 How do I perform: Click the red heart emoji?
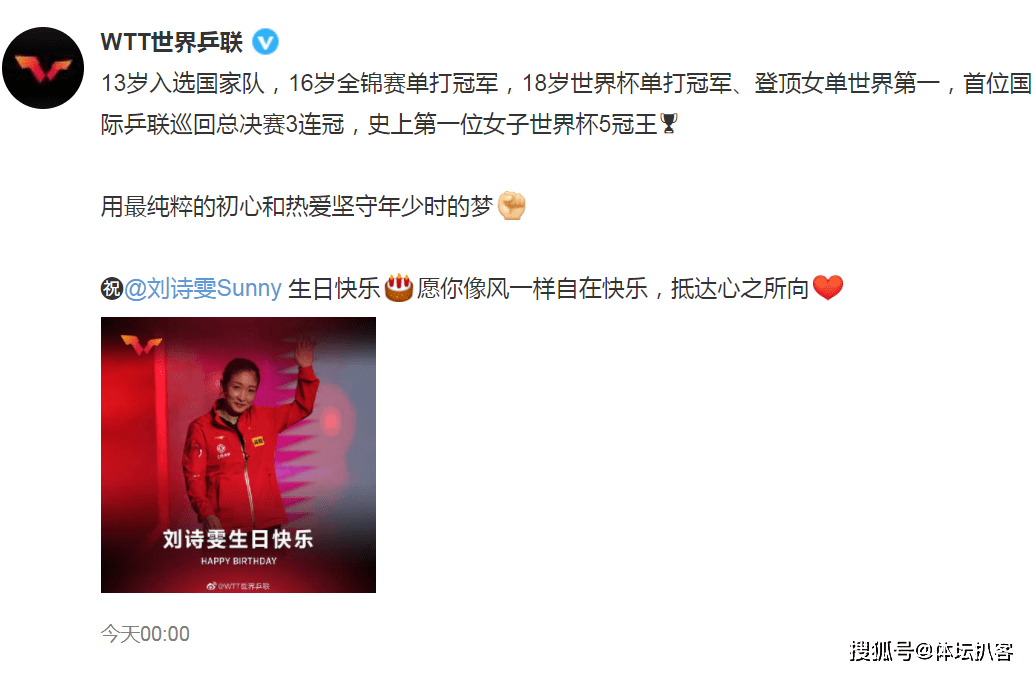[x=828, y=288]
